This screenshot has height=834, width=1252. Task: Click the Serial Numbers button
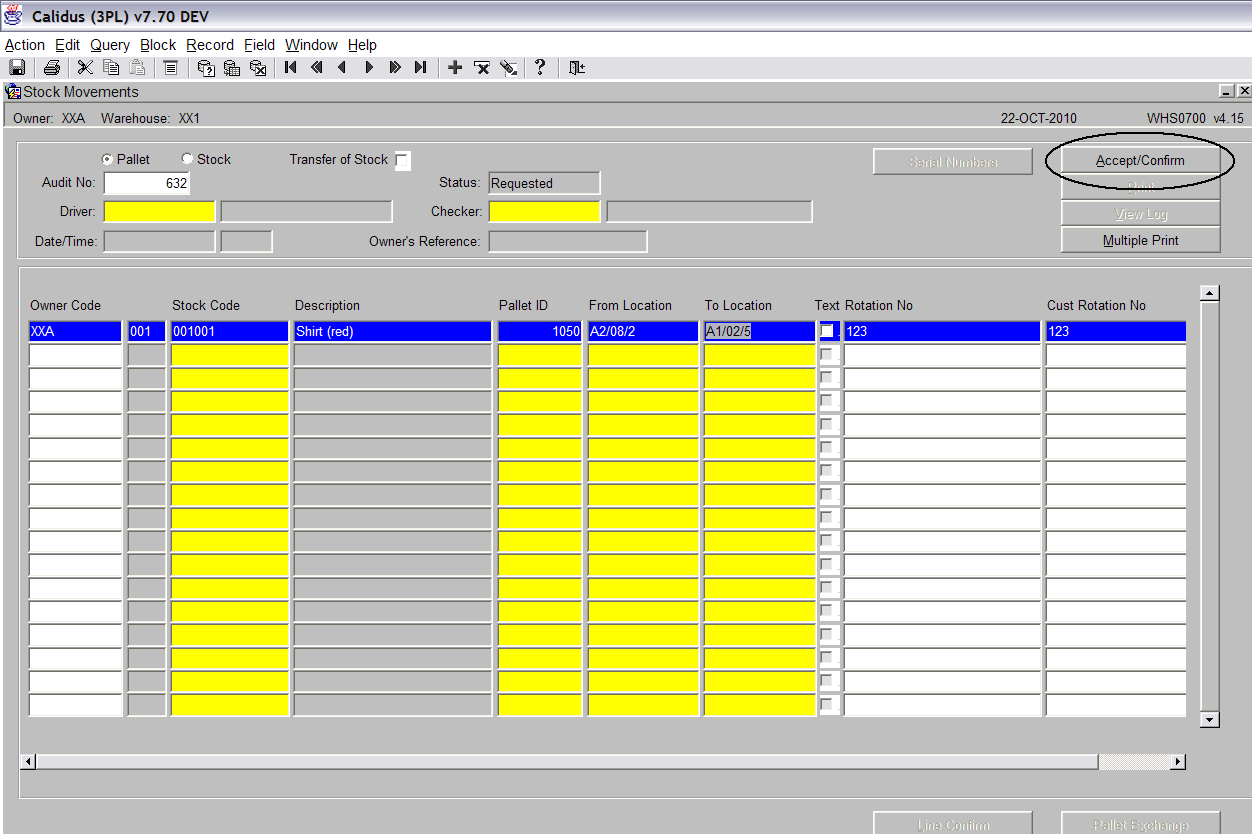point(952,162)
